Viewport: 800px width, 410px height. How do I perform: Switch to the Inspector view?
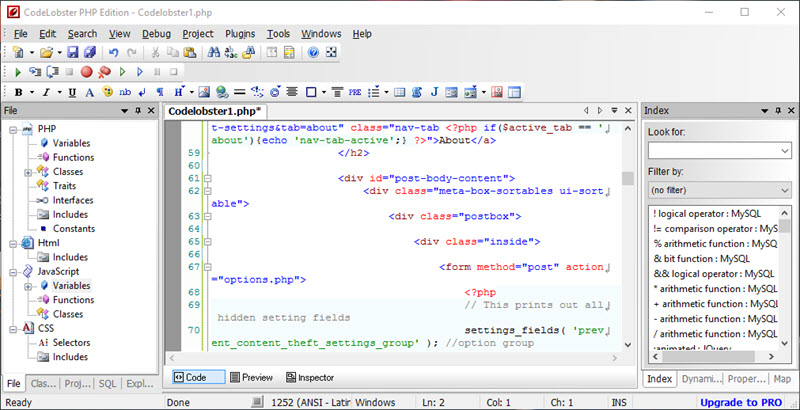click(x=310, y=377)
